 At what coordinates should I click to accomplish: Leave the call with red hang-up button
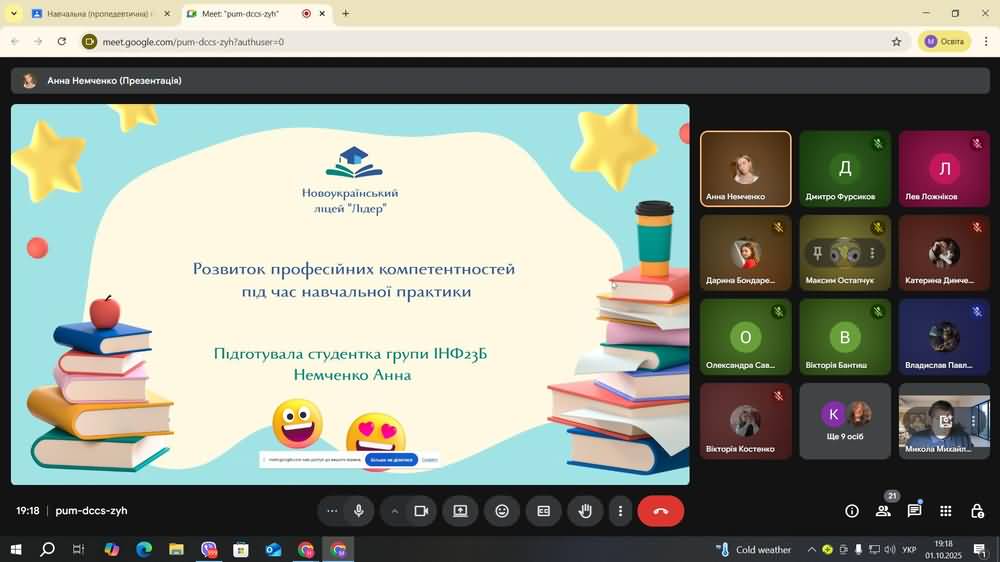[661, 511]
